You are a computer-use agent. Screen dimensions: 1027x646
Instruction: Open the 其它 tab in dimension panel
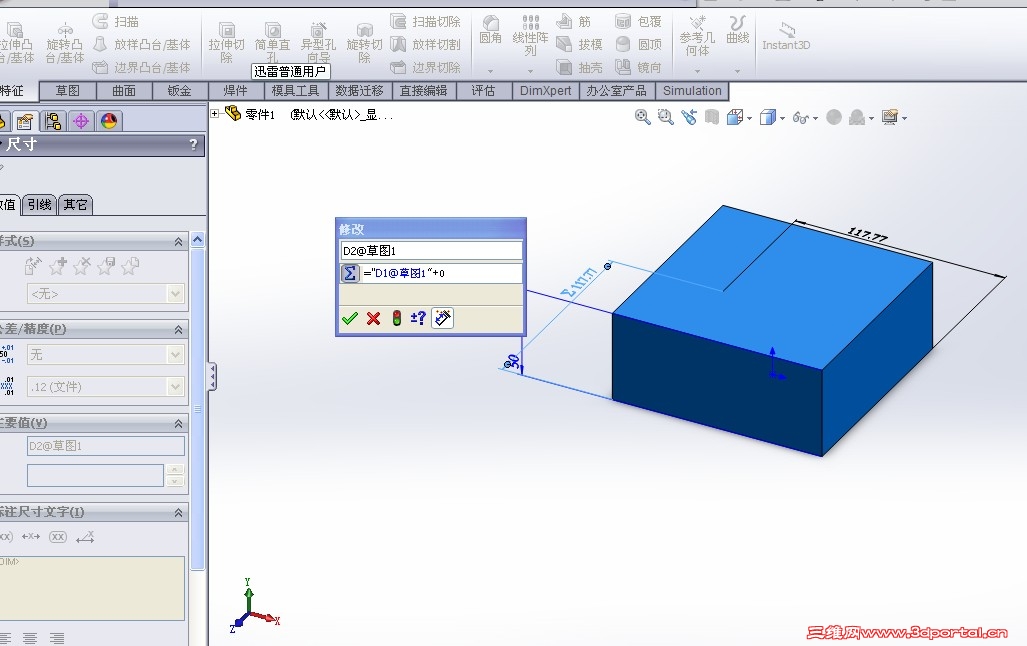(75, 205)
